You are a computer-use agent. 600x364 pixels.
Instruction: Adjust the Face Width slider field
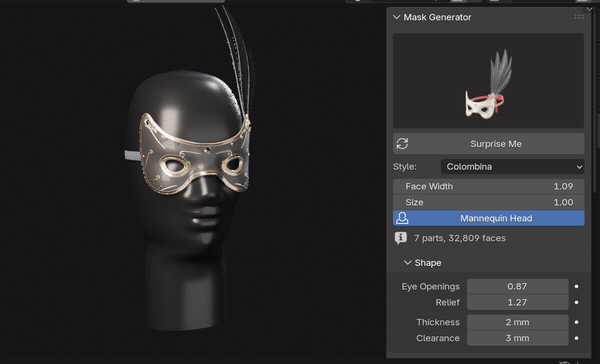pos(488,186)
